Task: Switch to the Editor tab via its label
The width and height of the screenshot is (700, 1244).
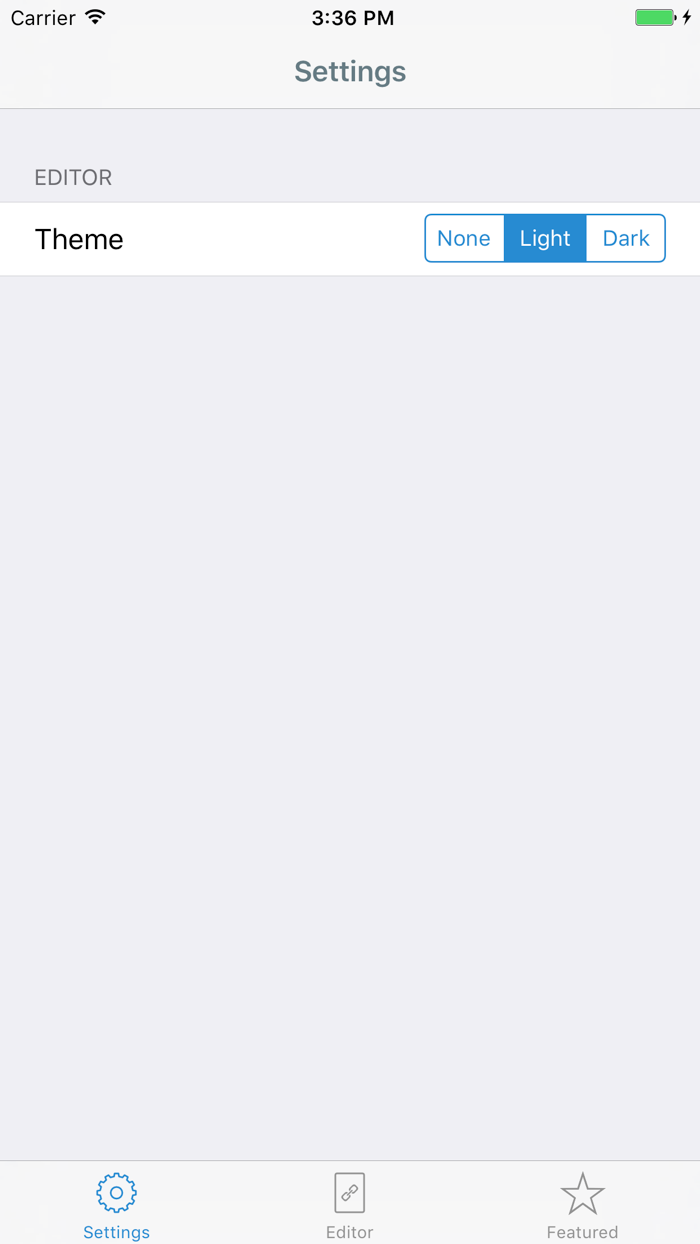Action: click(x=349, y=1232)
